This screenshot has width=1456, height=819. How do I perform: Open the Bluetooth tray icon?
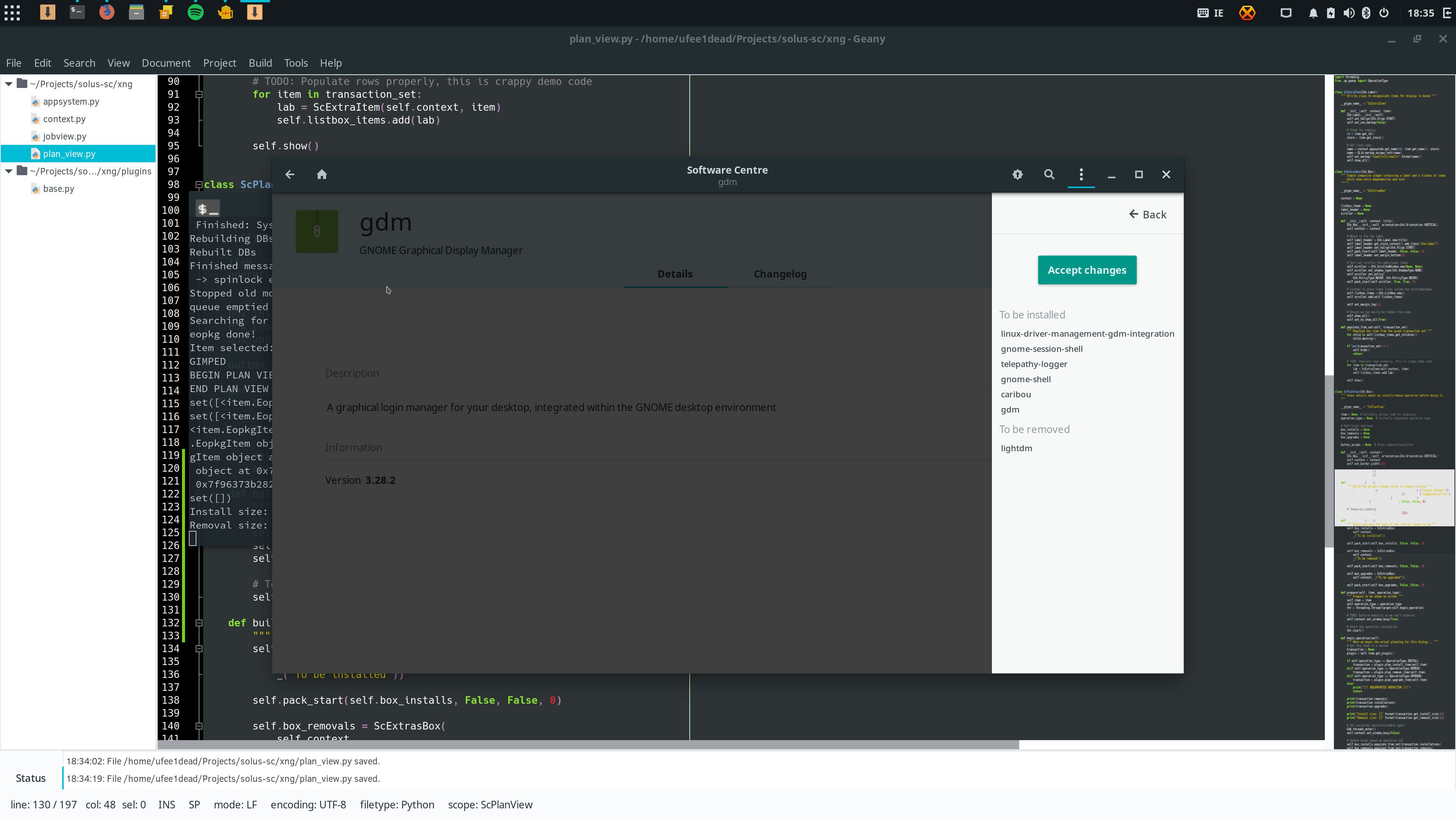(1366, 13)
